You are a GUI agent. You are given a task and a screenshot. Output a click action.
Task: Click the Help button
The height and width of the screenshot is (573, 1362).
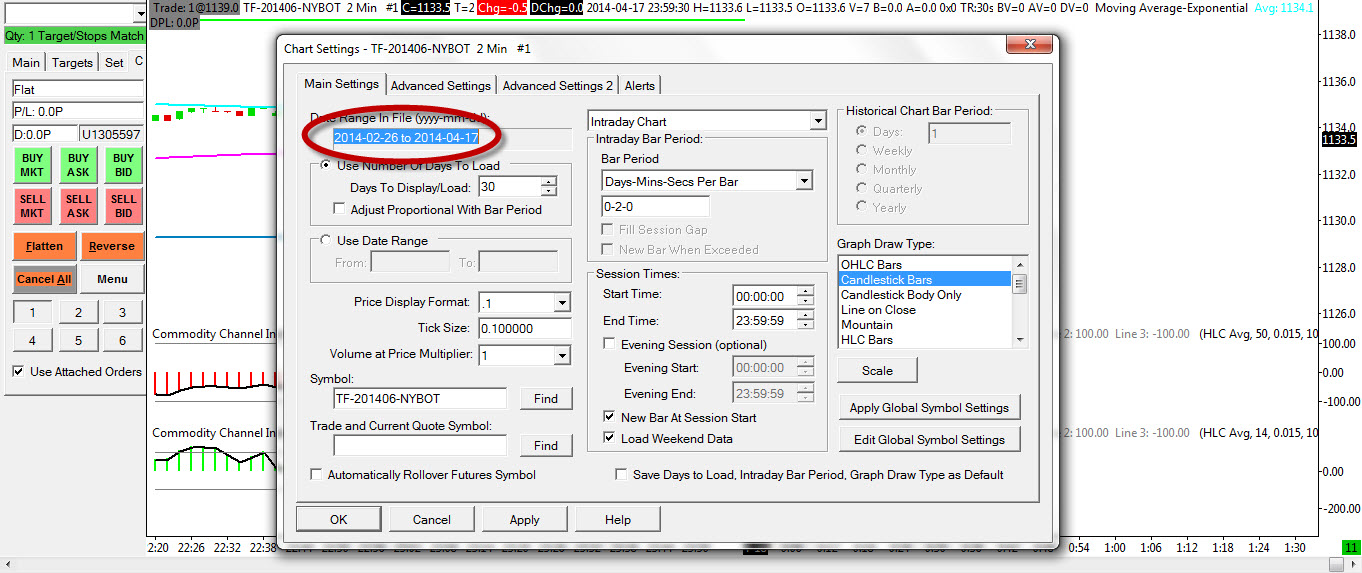click(617, 520)
